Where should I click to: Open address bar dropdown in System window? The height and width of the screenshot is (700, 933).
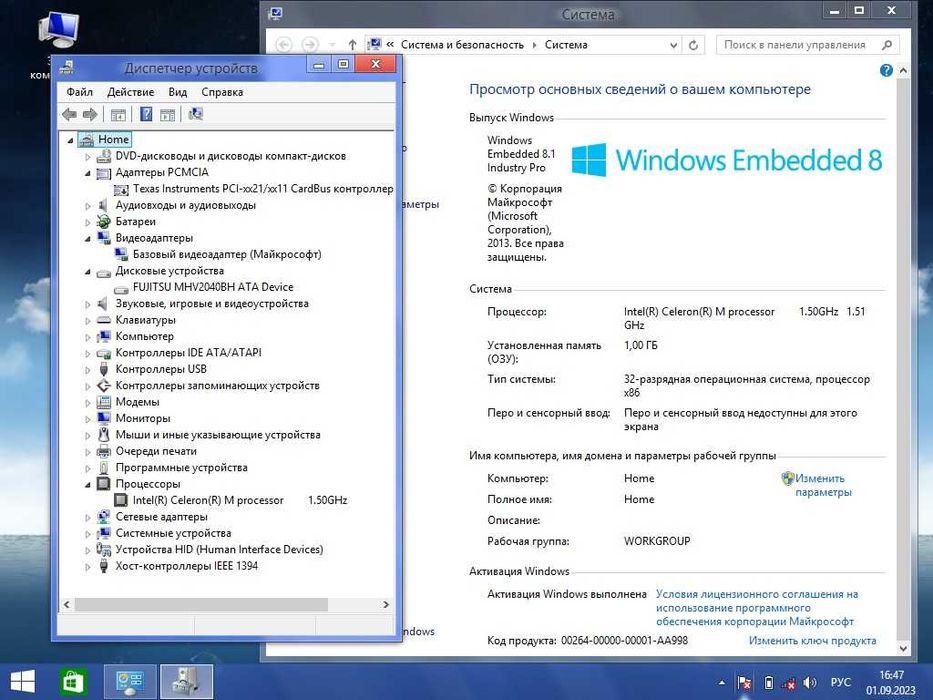(x=673, y=45)
